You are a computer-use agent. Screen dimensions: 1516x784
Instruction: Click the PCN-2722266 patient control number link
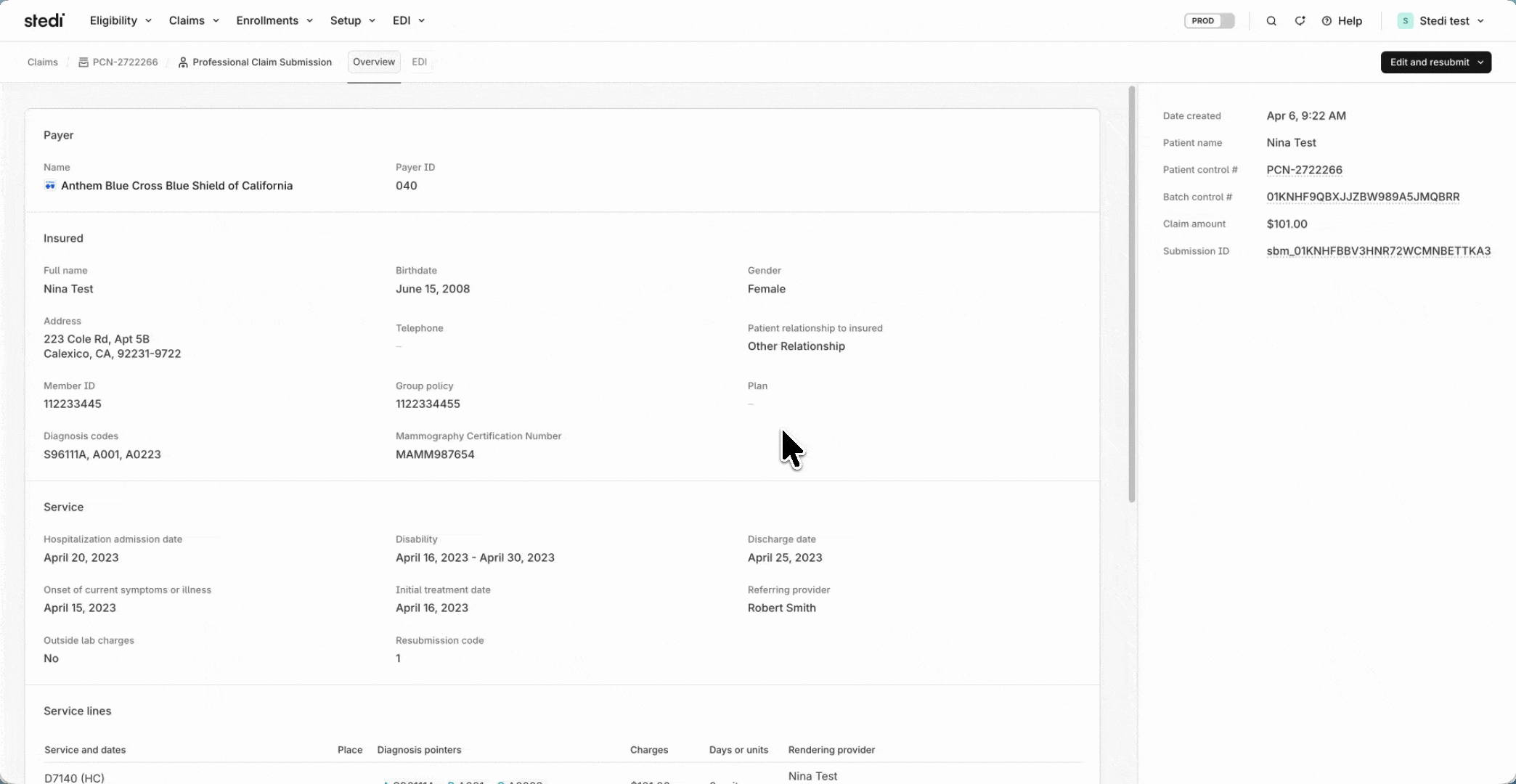(x=1304, y=170)
